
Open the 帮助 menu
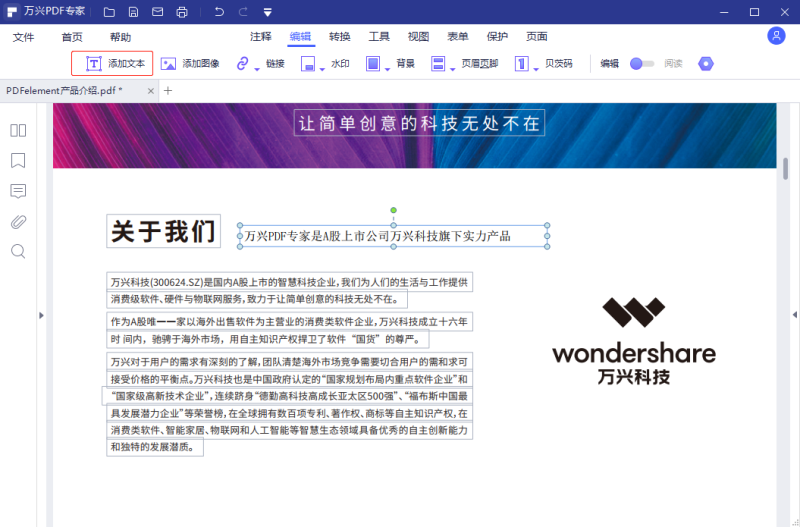pos(120,37)
